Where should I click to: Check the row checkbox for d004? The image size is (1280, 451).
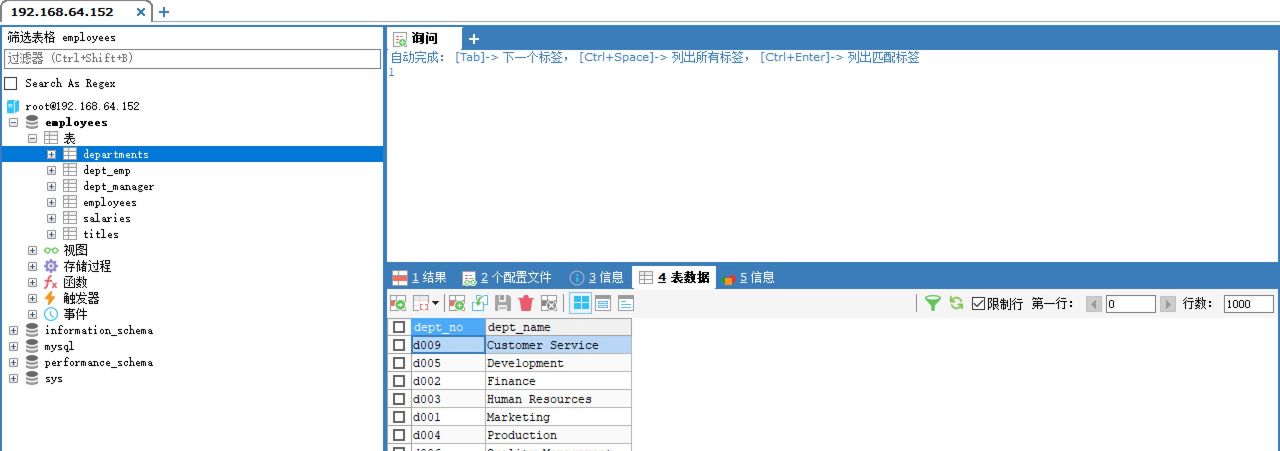(x=399, y=435)
